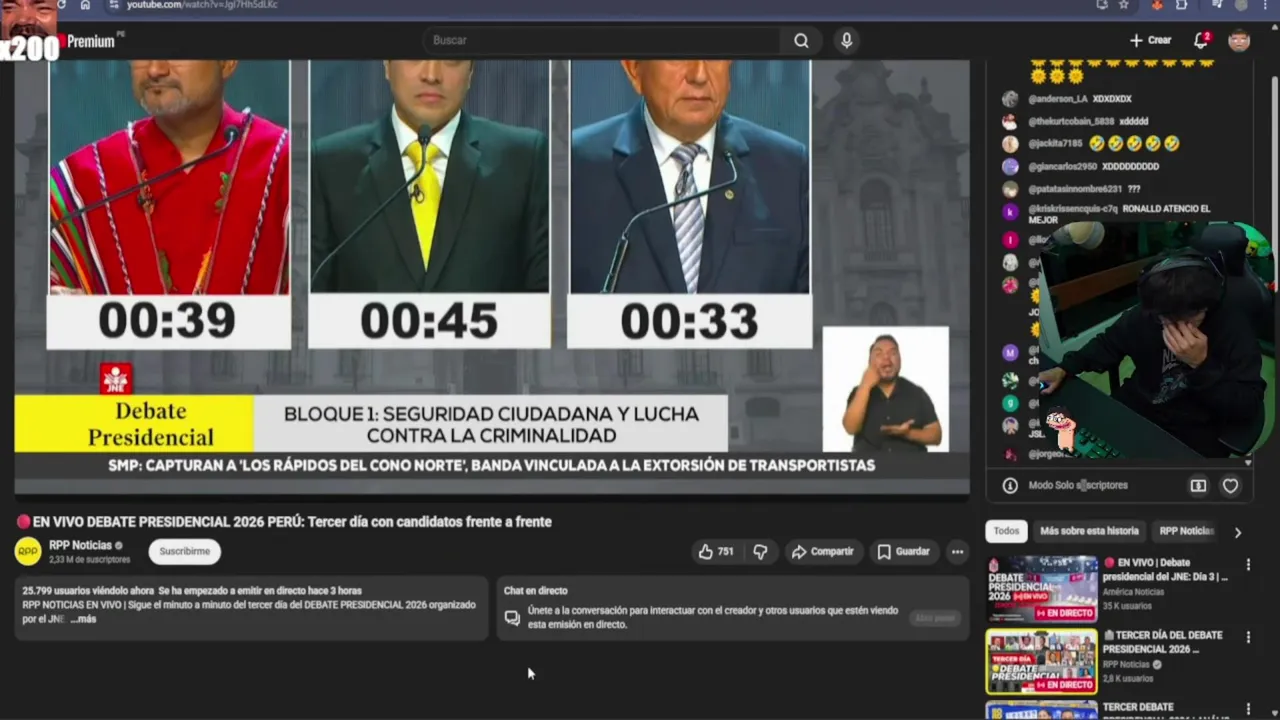Open the info icon beside Modo Solo suscriptores
This screenshot has width=1280, height=720.
point(1010,485)
